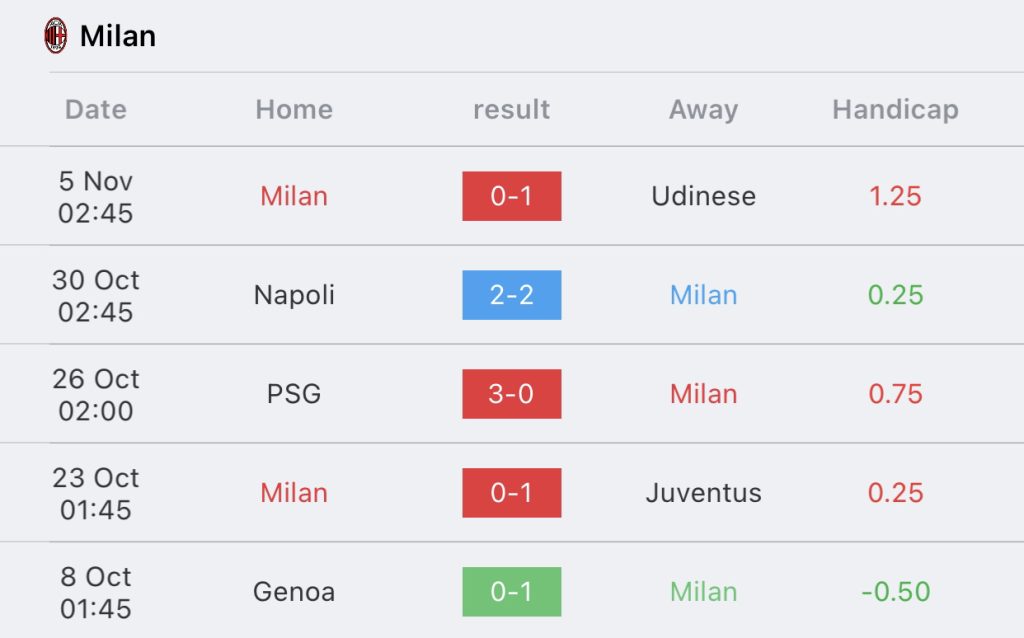Viewport: 1024px width, 638px height.
Task: Select the 26 Oct 02:00 match date
Action: [96, 395]
